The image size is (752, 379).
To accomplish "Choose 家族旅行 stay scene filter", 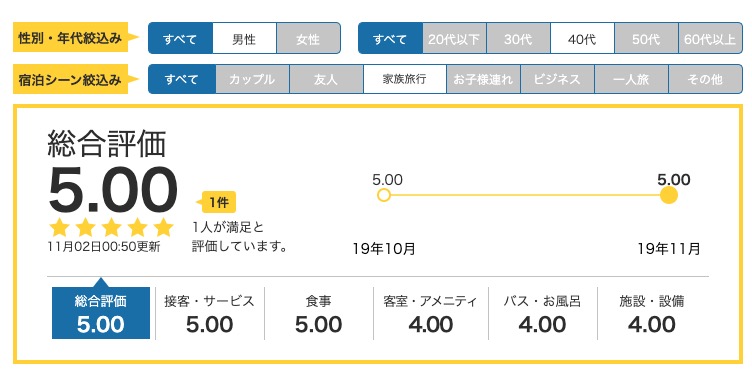I will point(405,79).
